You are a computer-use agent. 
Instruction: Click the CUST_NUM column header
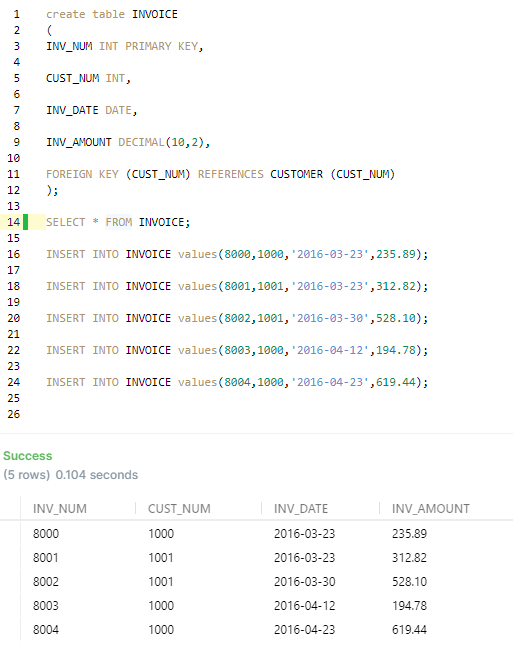(179, 508)
